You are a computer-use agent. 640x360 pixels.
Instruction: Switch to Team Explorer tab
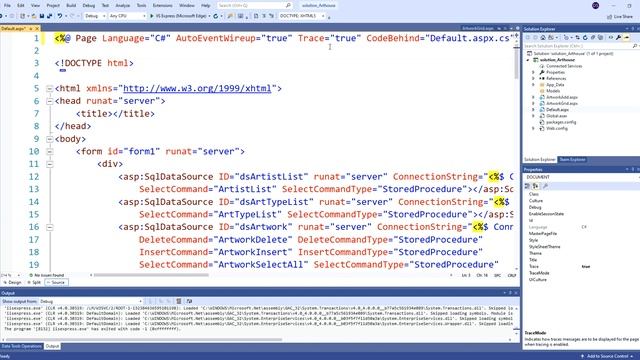[x=572, y=160]
